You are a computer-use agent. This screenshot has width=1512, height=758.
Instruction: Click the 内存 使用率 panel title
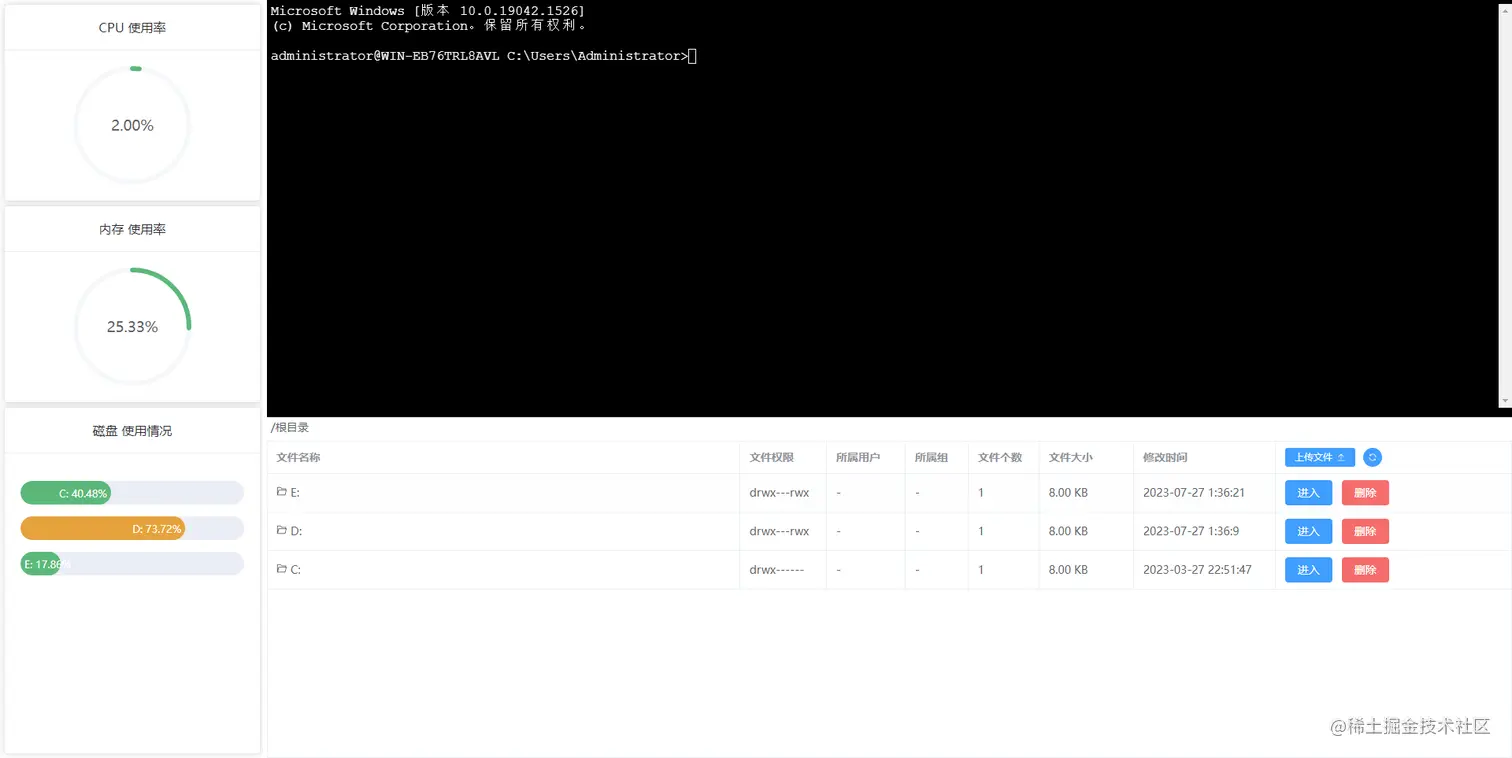132,229
